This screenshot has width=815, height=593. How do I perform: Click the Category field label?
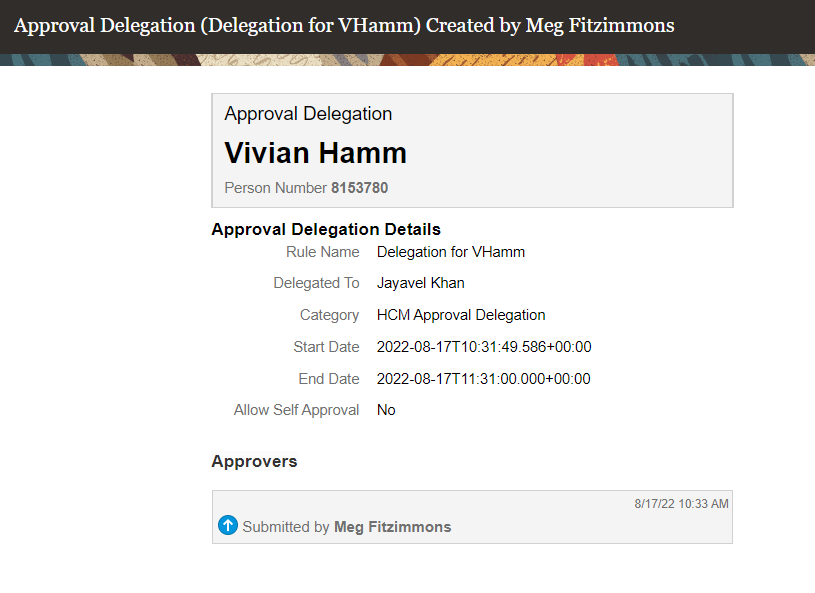coord(329,315)
